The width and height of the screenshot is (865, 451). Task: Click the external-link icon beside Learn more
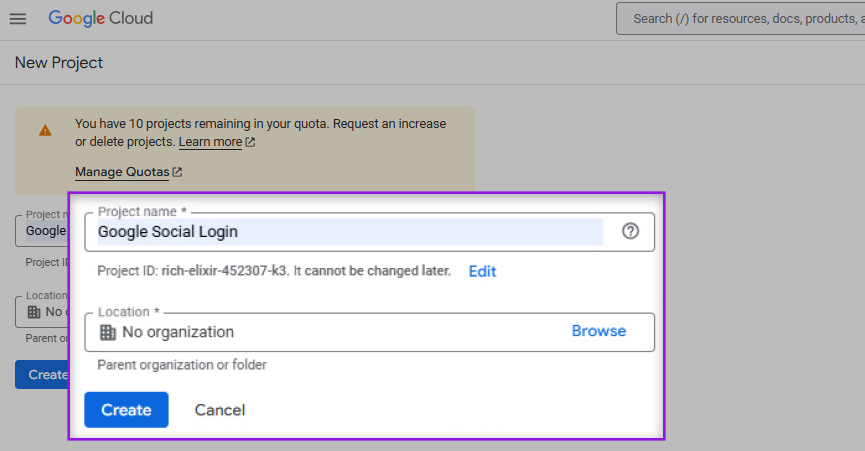pyautogui.click(x=250, y=142)
